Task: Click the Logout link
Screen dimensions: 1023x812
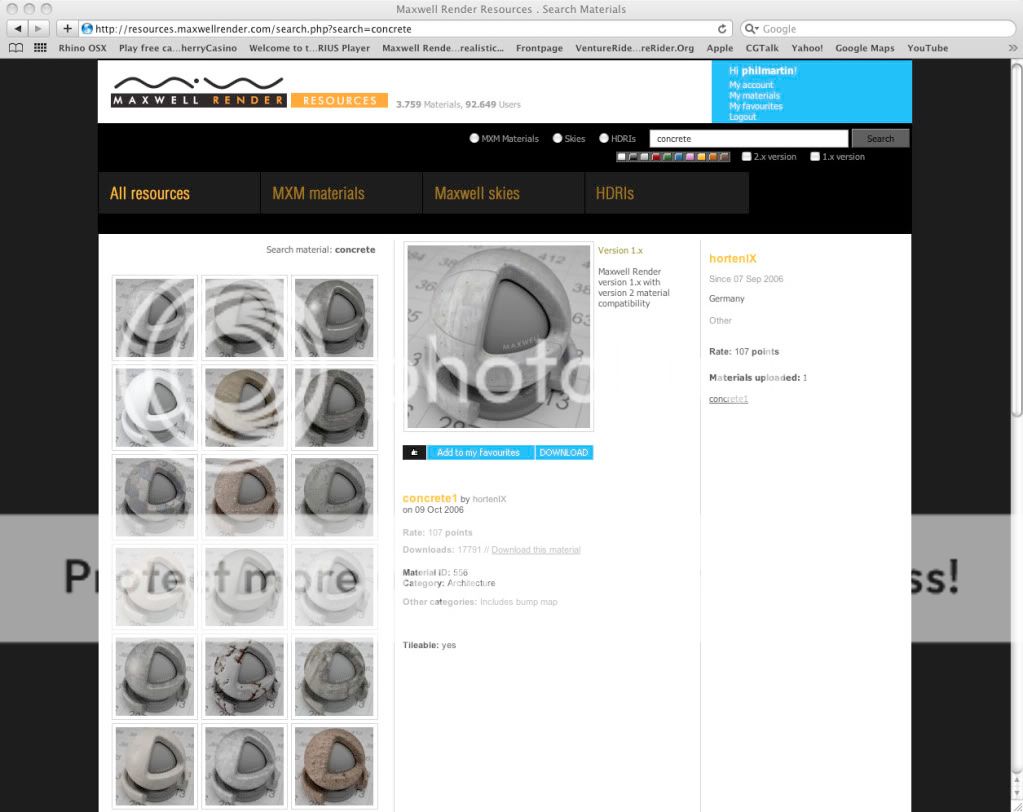Action: (x=742, y=117)
